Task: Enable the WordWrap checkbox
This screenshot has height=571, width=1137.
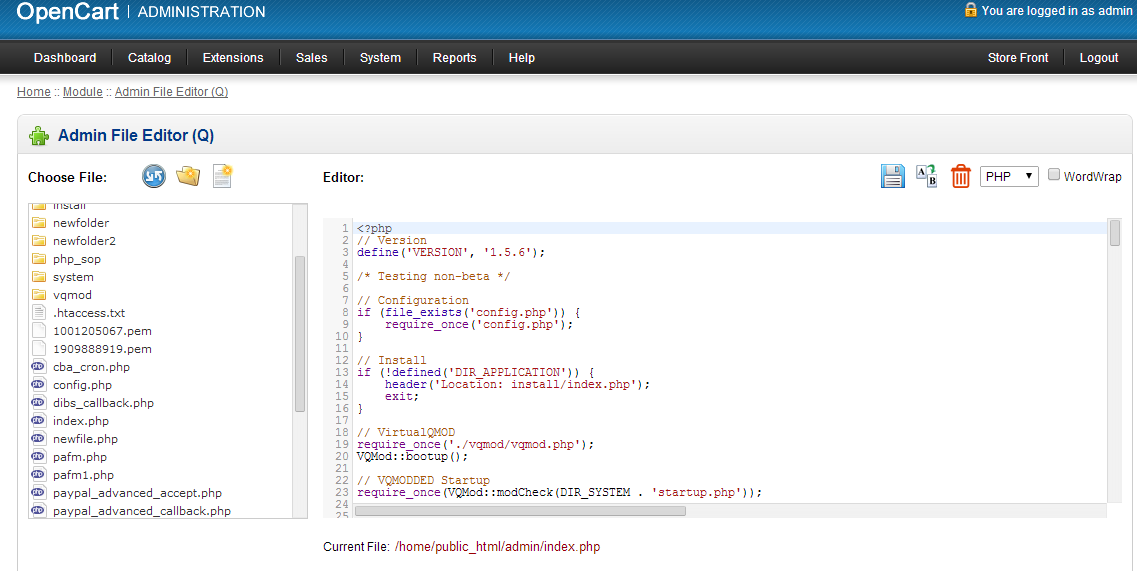Action: click(1054, 174)
